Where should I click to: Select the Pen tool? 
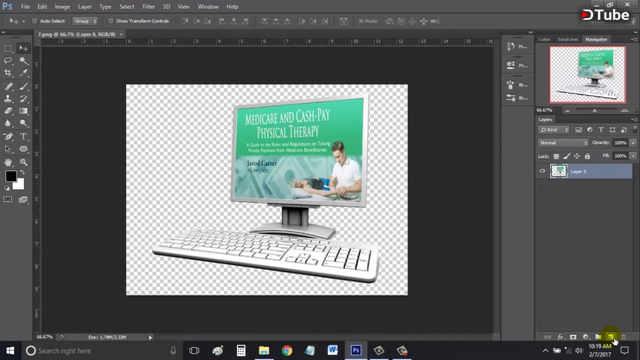pos(8,136)
